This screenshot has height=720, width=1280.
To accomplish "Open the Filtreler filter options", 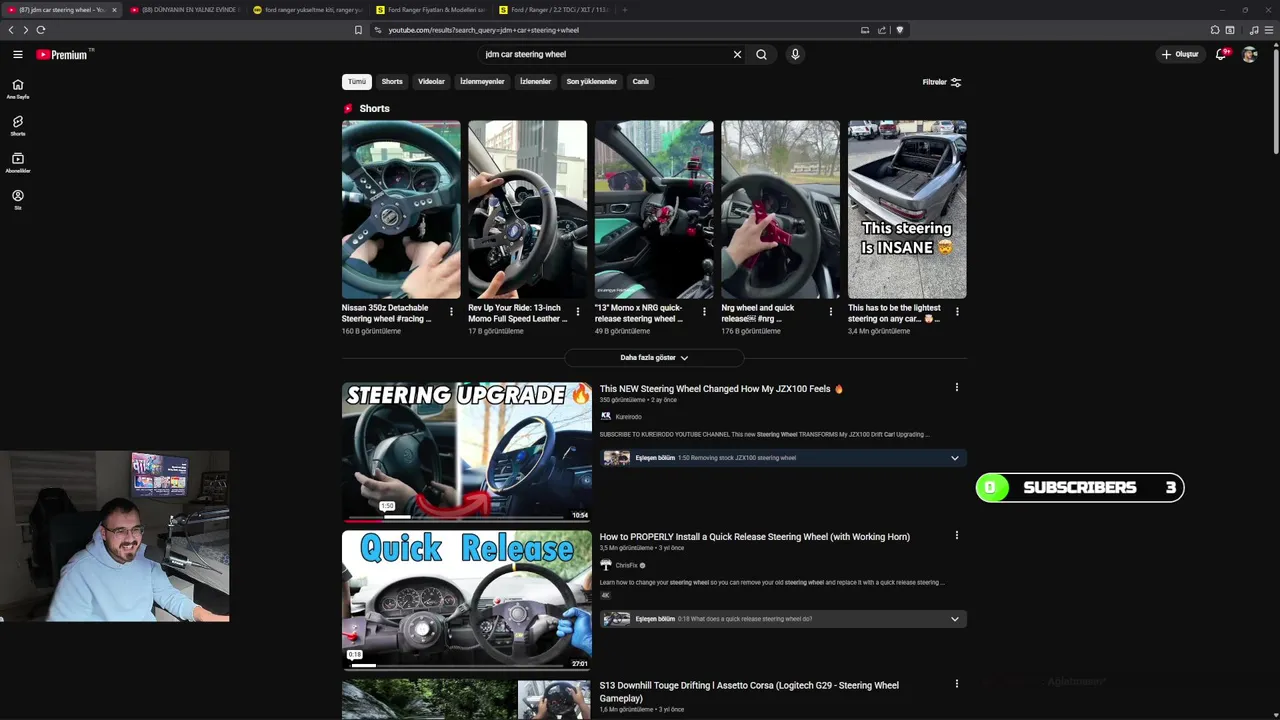I will pos(941,82).
